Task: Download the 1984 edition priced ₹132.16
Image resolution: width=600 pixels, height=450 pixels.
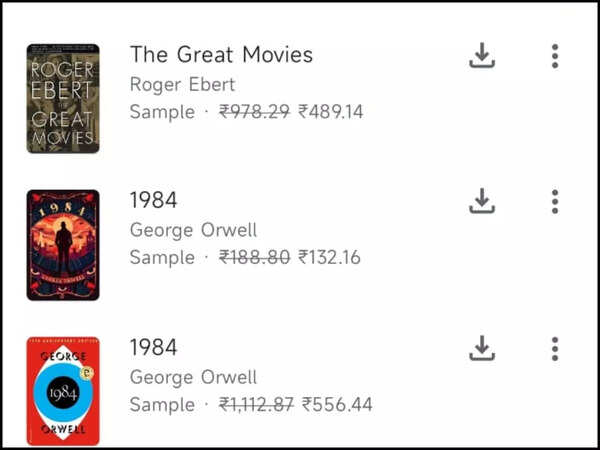Action: pos(482,202)
